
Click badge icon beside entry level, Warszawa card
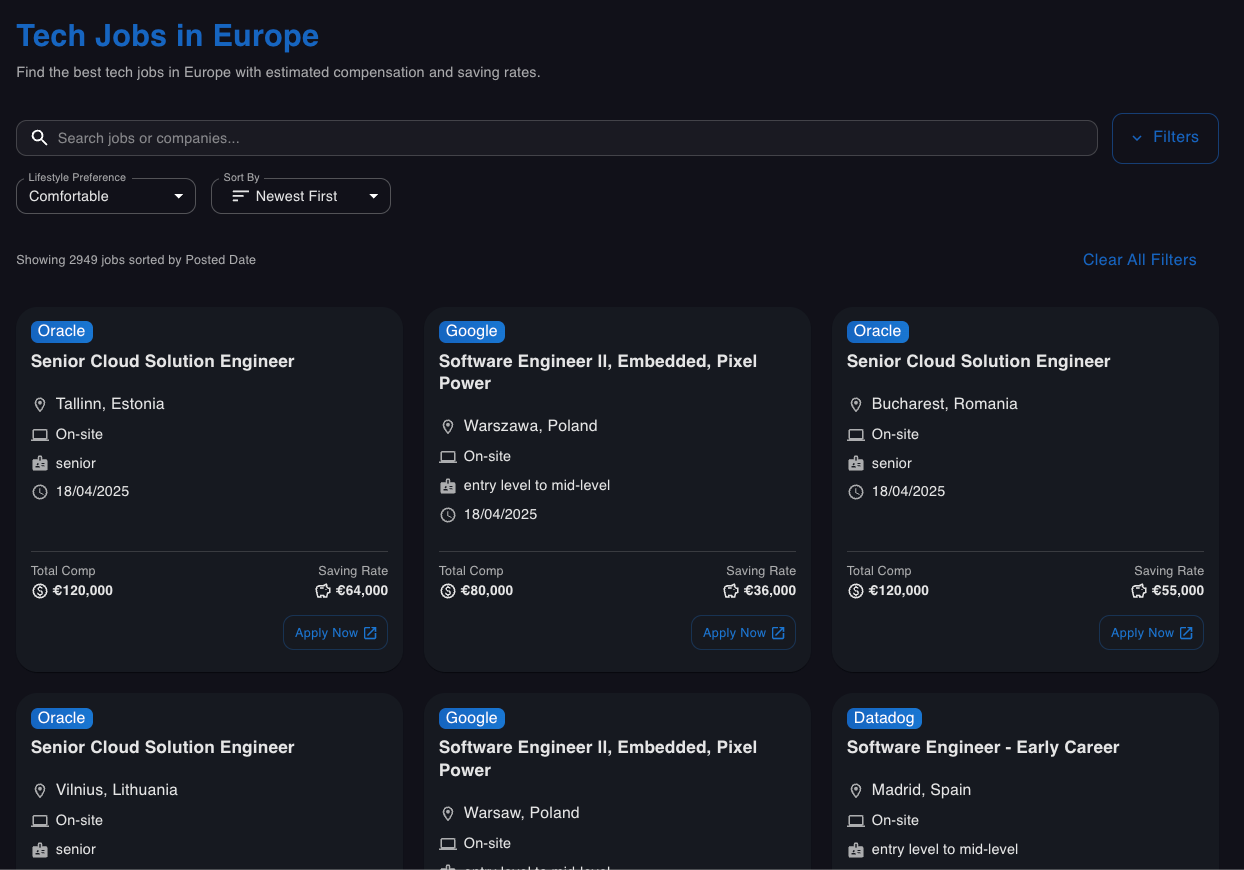448,486
